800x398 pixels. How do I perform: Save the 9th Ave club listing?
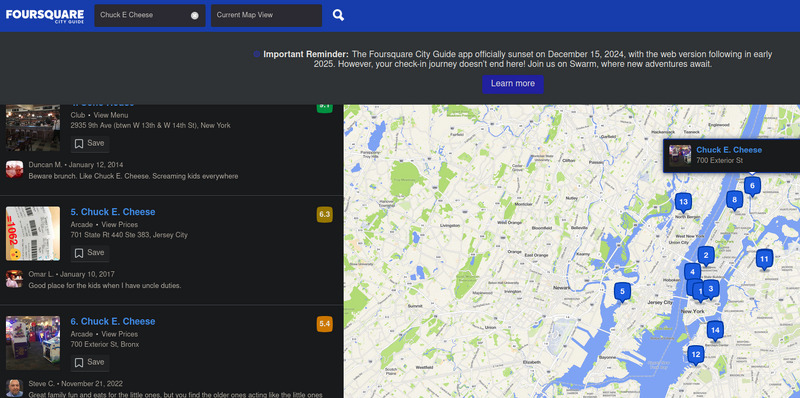click(90, 144)
